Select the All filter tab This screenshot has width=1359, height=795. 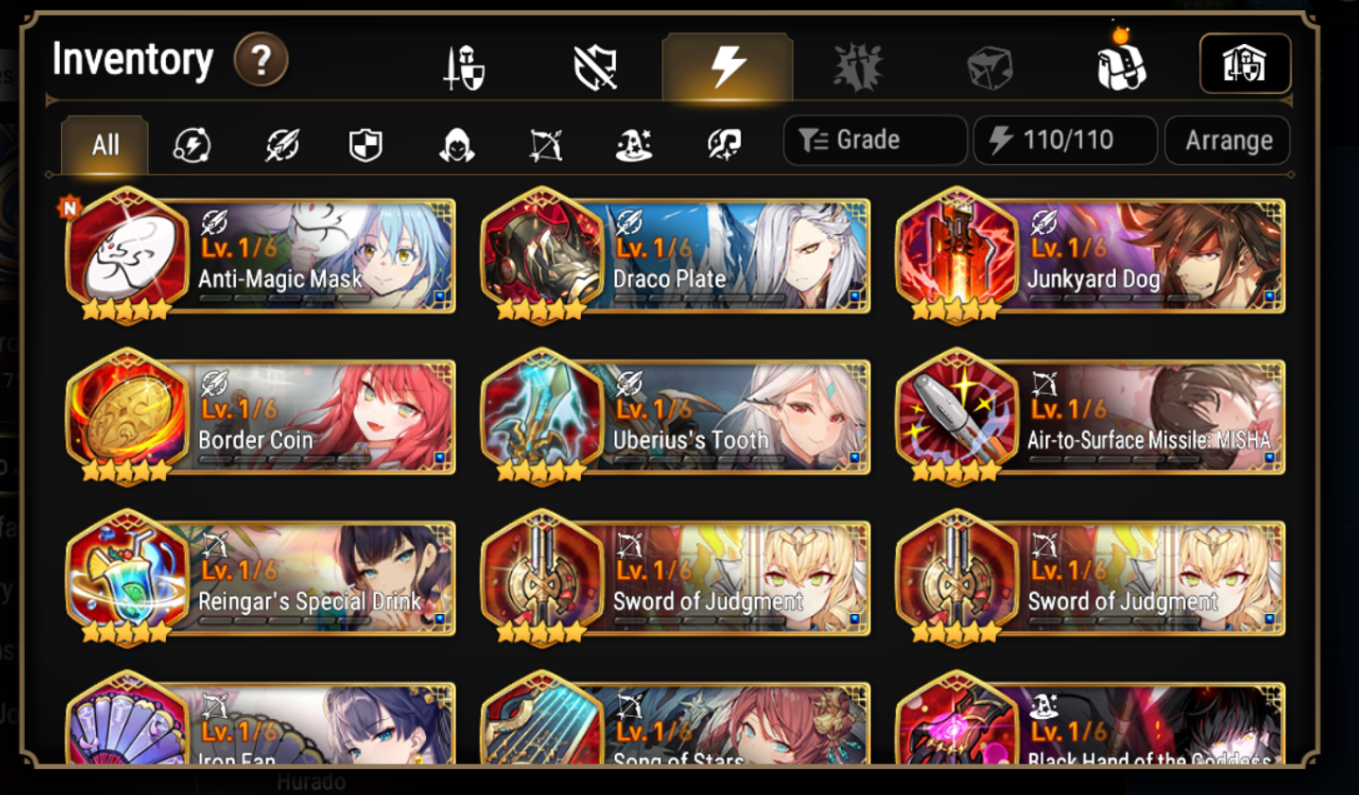[105, 145]
